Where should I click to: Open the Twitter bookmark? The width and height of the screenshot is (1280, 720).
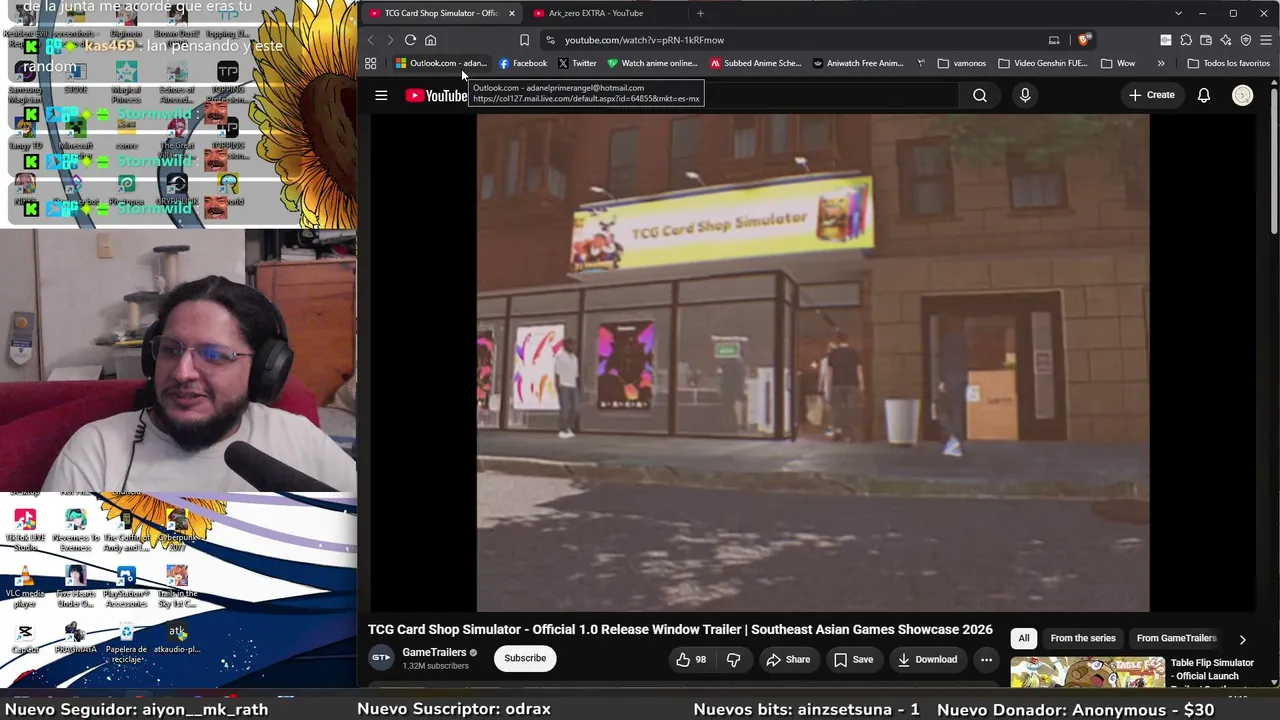[577, 63]
